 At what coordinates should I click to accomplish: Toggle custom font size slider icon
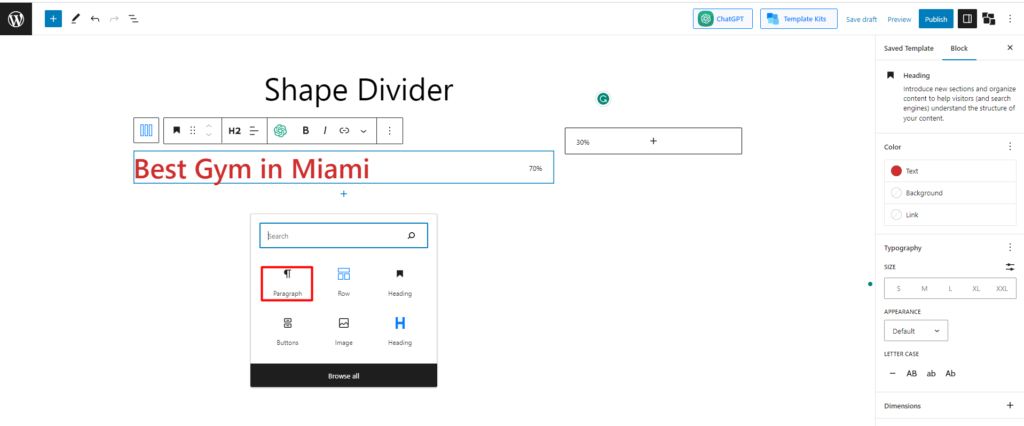pos(1010,267)
